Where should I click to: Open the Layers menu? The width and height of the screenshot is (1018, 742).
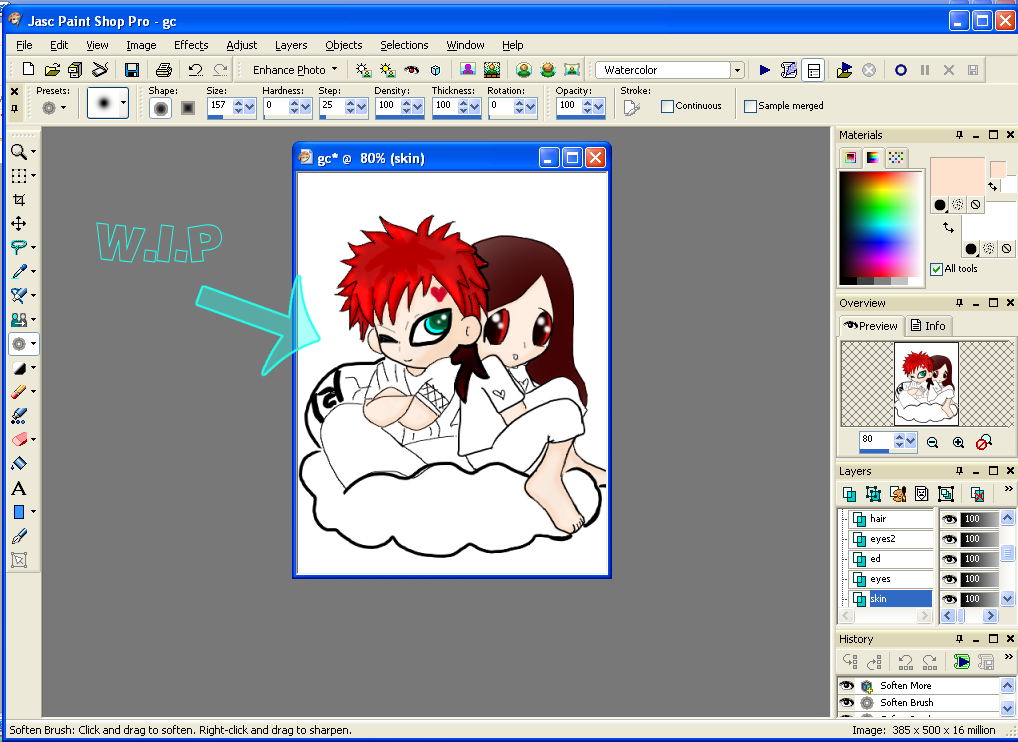(291, 45)
